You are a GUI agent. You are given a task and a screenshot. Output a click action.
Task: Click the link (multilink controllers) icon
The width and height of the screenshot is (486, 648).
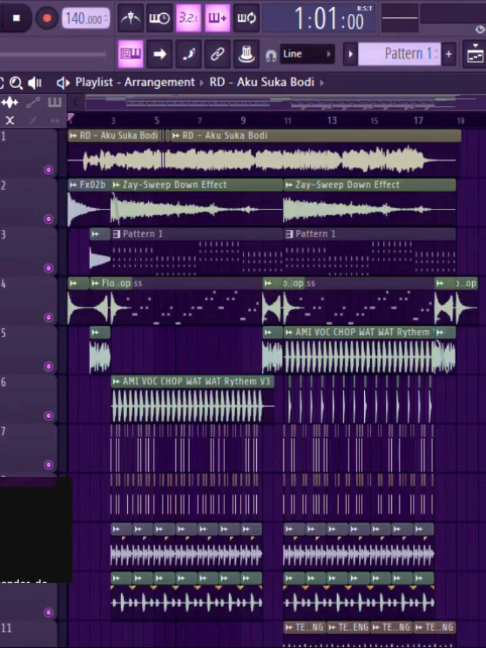pyautogui.click(x=217, y=54)
